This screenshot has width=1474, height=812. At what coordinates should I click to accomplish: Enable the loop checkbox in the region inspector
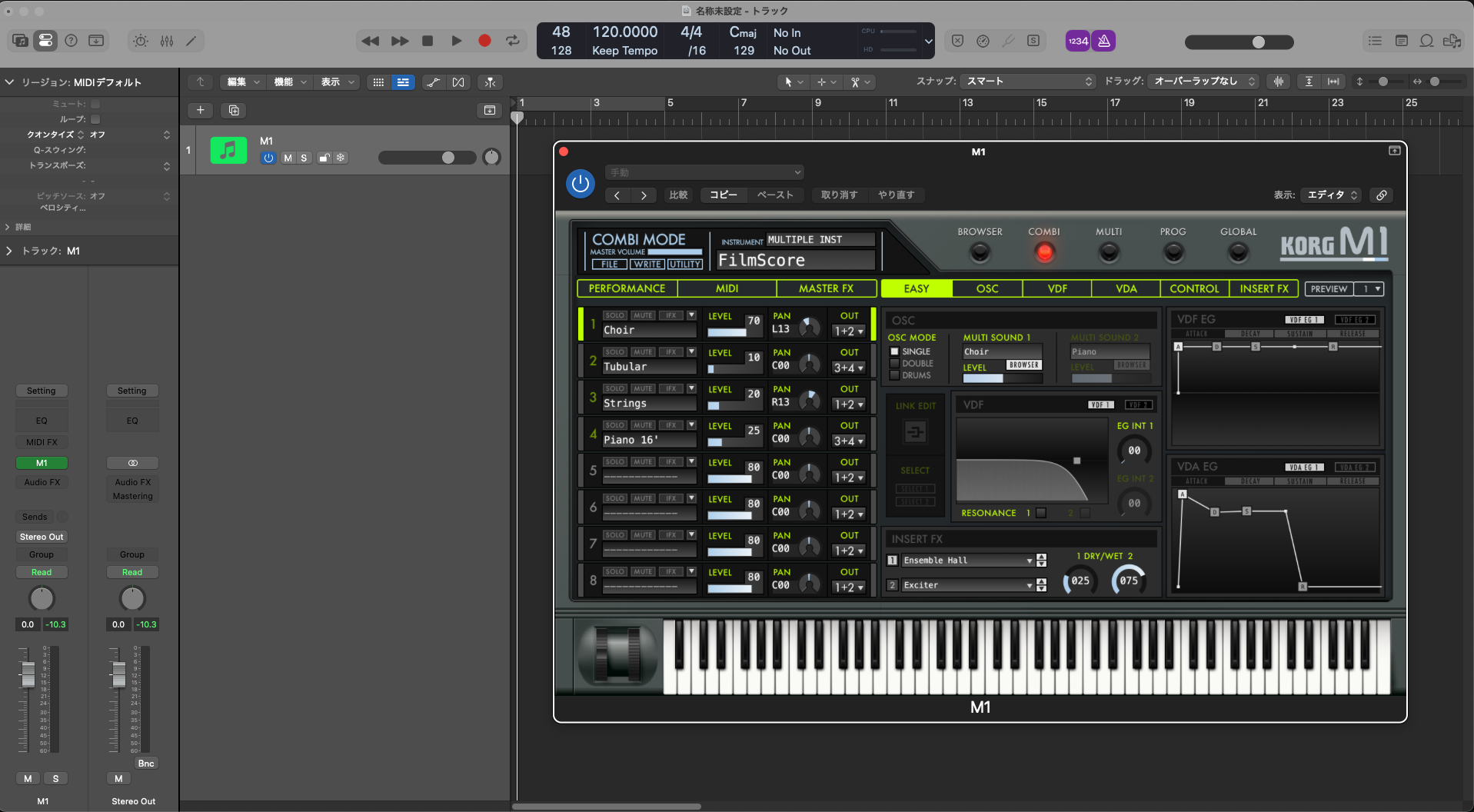[95, 119]
